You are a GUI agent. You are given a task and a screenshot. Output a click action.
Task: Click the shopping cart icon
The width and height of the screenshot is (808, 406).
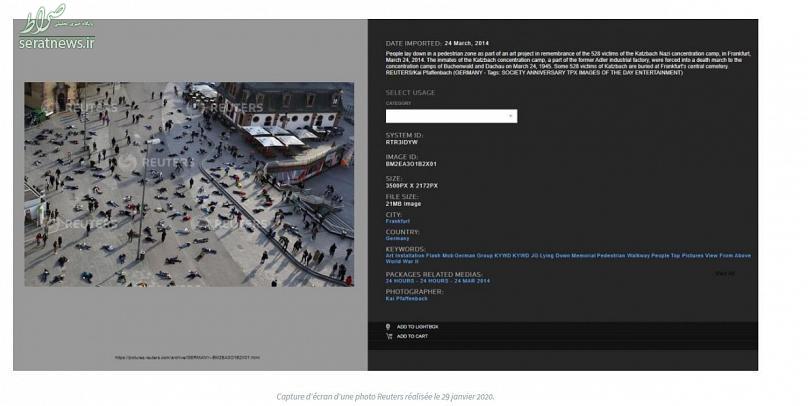coord(389,336)
